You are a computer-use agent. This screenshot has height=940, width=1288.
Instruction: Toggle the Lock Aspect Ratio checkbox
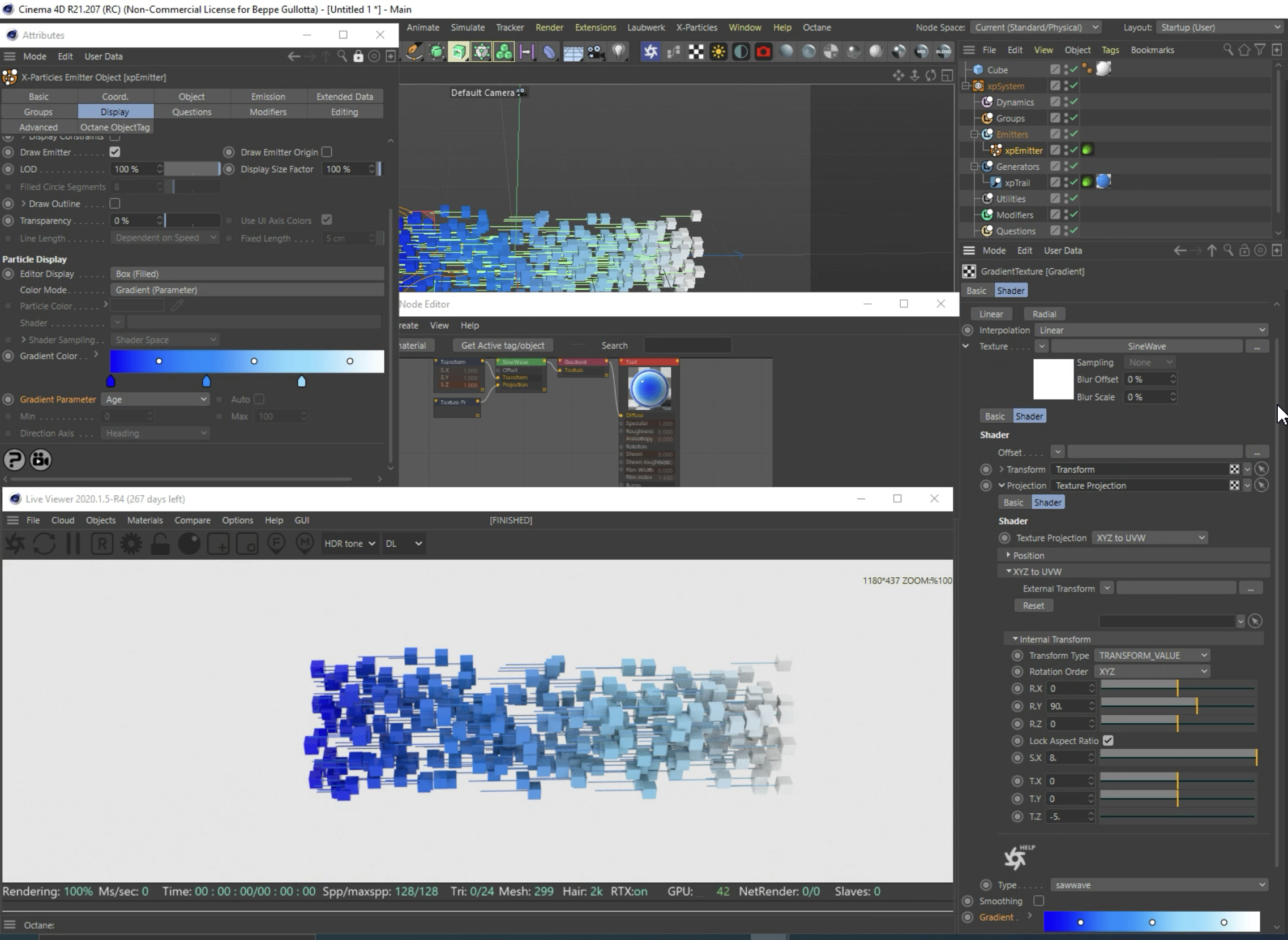pyautogui.click(x=1107, y=740)
